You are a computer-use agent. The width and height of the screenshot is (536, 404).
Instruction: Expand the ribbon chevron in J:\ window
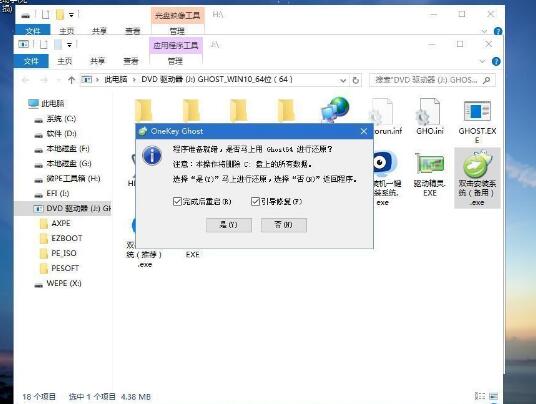tap(482, 62)
